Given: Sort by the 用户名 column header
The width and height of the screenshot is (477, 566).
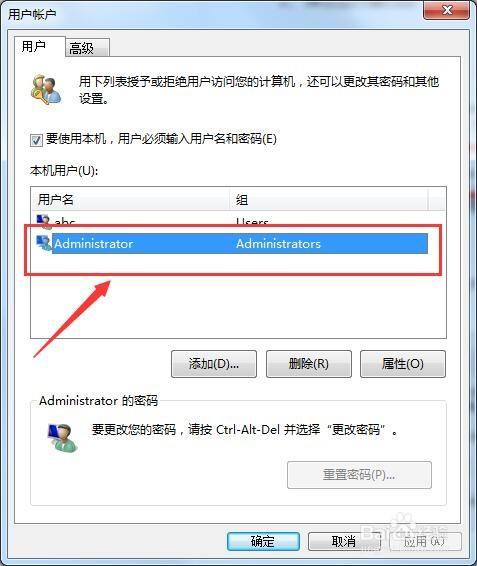Looking at the screenshot, I should click(131, 199).
